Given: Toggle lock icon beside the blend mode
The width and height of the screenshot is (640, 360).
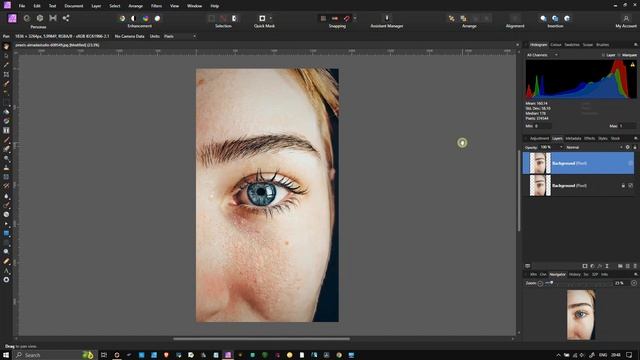Looking at the screenshot, I should 635,147.
